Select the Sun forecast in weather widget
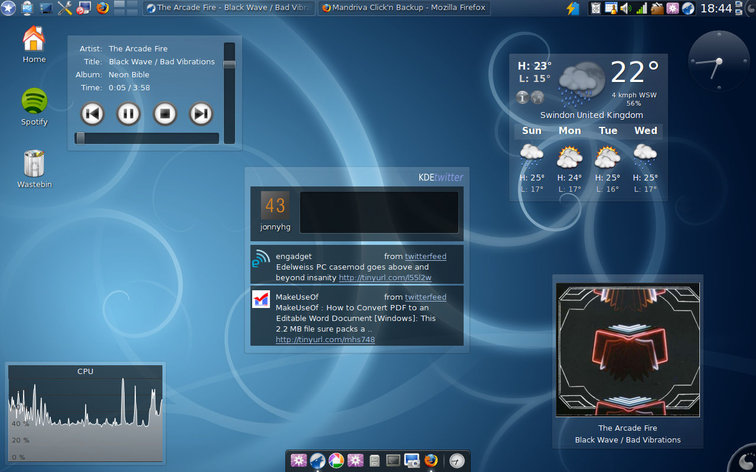This screenshot has height=472, width=756. pos(531,162)
